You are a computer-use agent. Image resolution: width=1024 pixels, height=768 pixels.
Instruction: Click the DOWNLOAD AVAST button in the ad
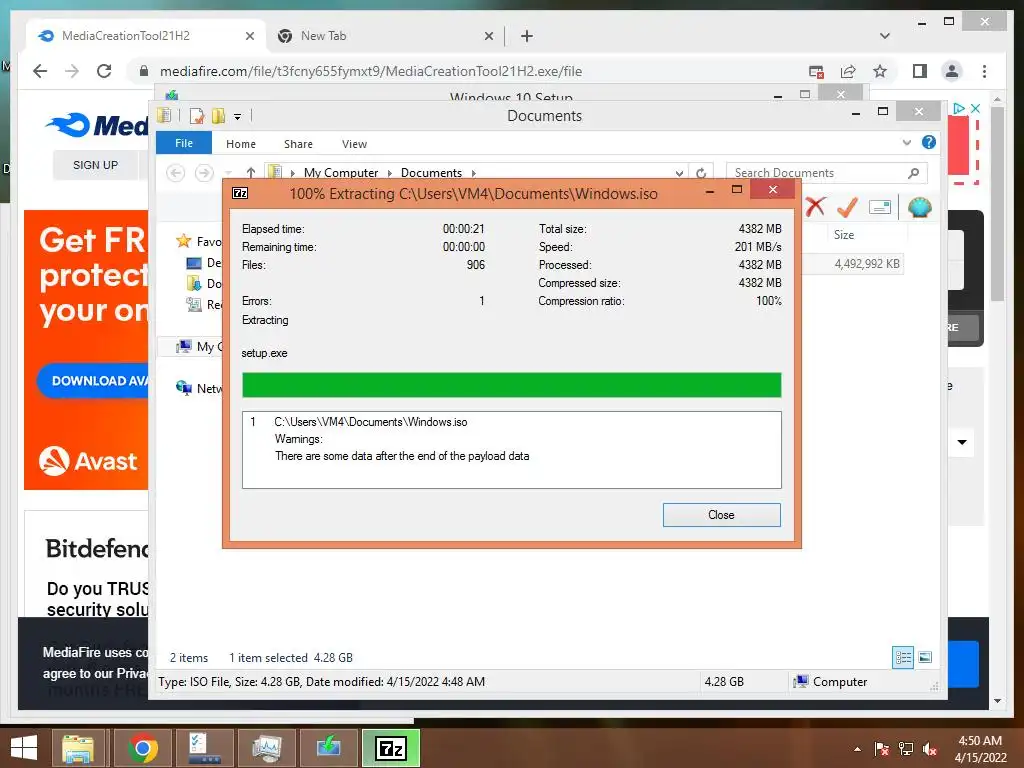tap(93, 381)
